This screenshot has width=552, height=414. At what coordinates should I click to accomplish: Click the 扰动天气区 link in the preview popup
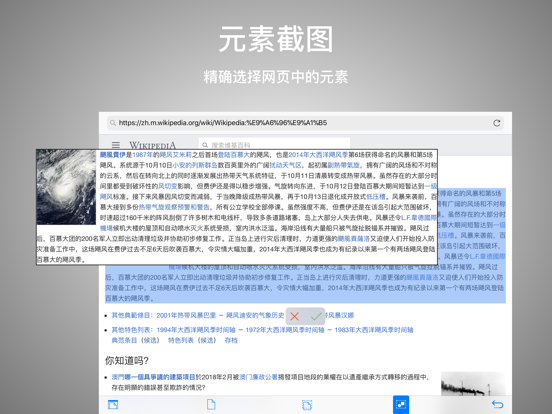[286, 165]
